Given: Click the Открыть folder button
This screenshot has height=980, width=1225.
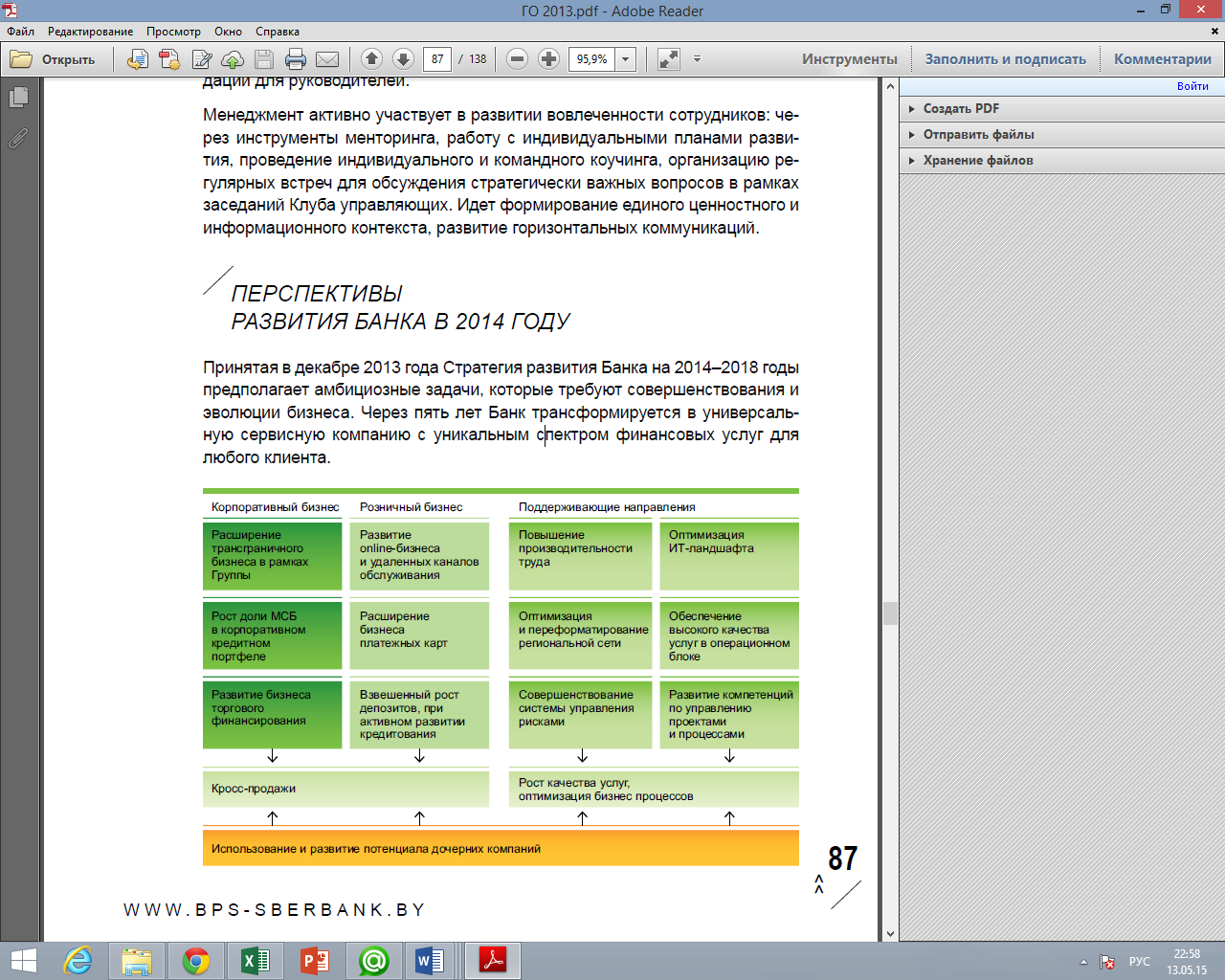Looking at the screenshot, I should (53, 59).
